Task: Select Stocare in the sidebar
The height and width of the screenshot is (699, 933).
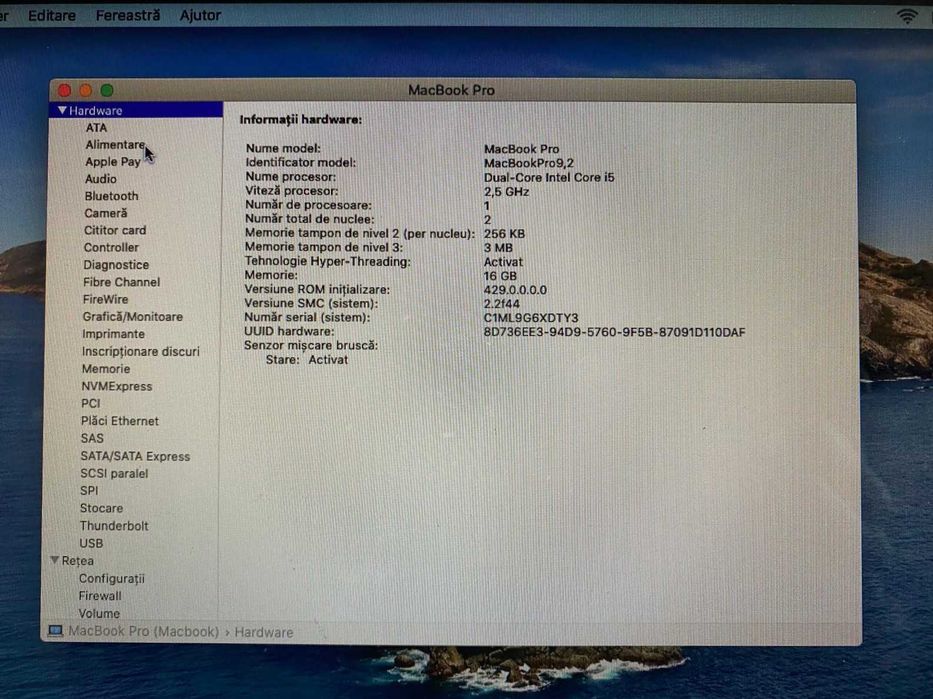Action: [x=101, y=508]
